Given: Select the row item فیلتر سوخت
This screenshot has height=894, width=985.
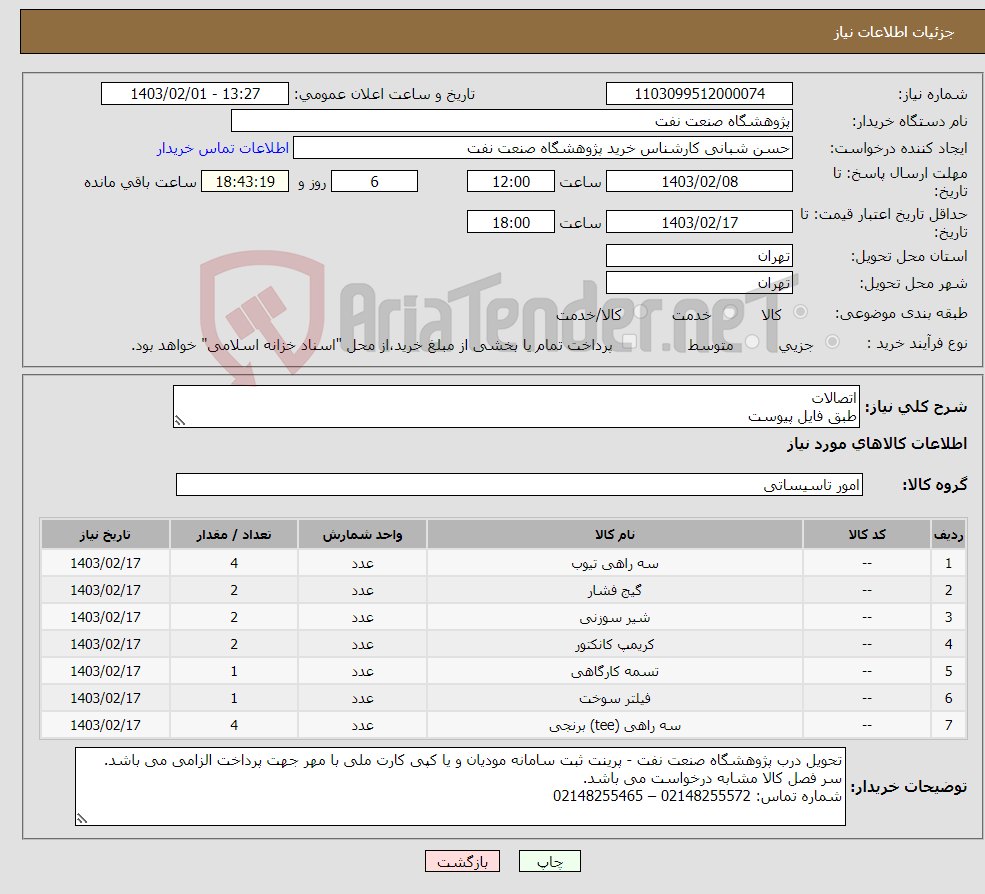Looking at the screenshot, I should coord(615,698).
